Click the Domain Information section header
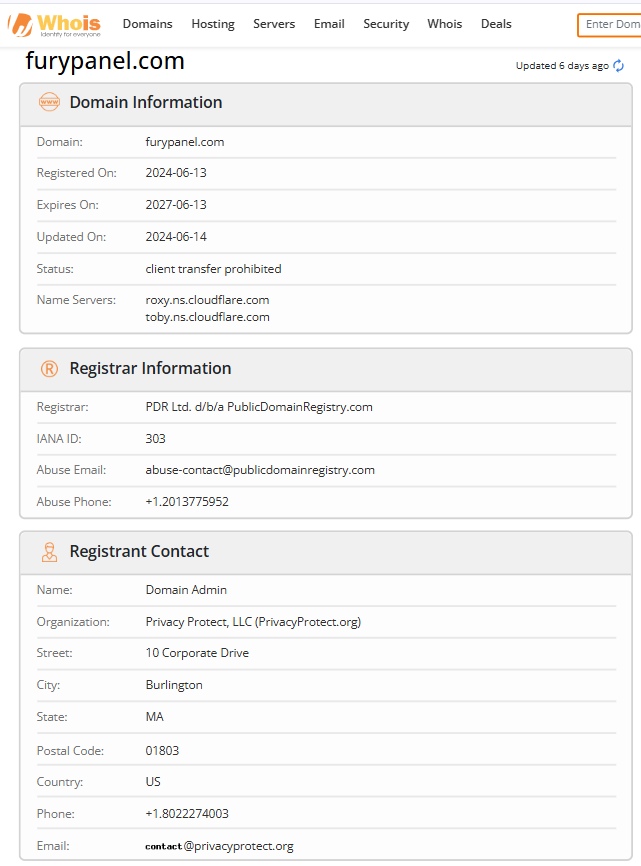The width and height of the screenshot is (641, 866). click(x=146, y=102)
